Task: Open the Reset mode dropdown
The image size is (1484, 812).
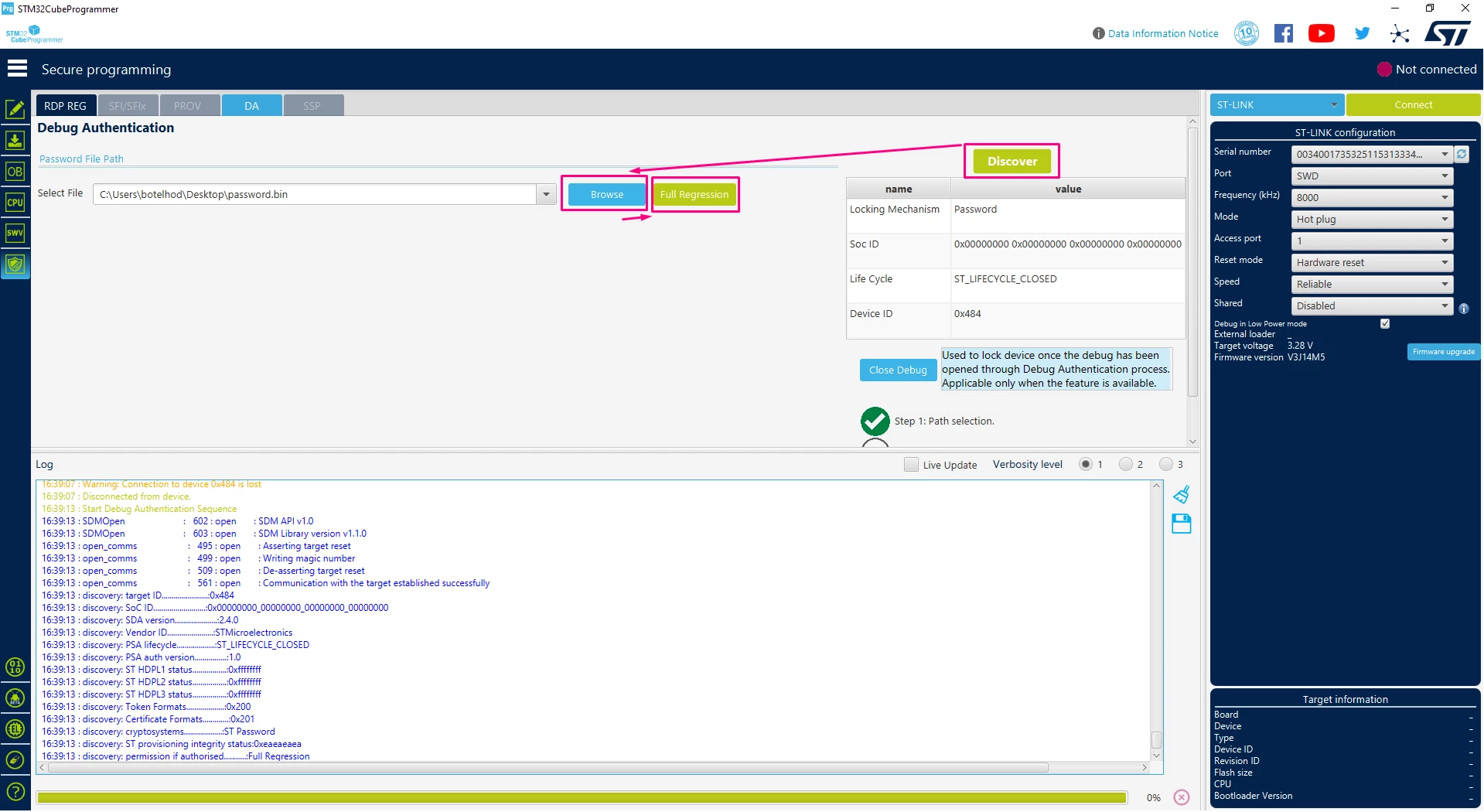Action: click(x=1372, y=262)
